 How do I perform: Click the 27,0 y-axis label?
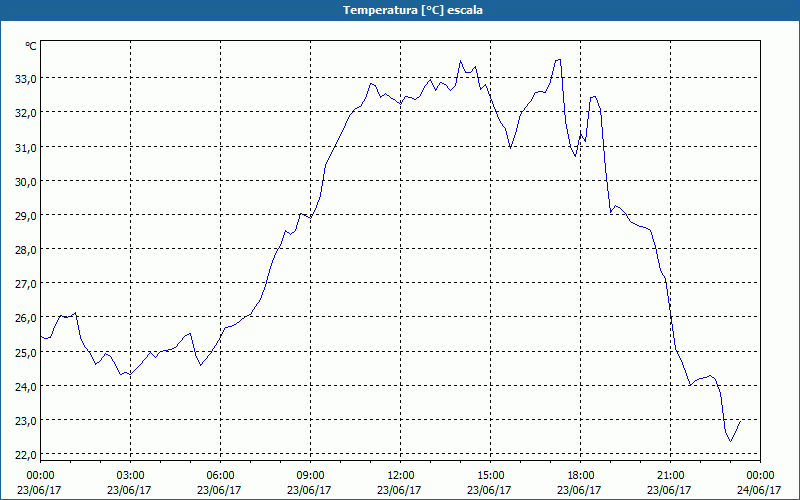(24, 284)
